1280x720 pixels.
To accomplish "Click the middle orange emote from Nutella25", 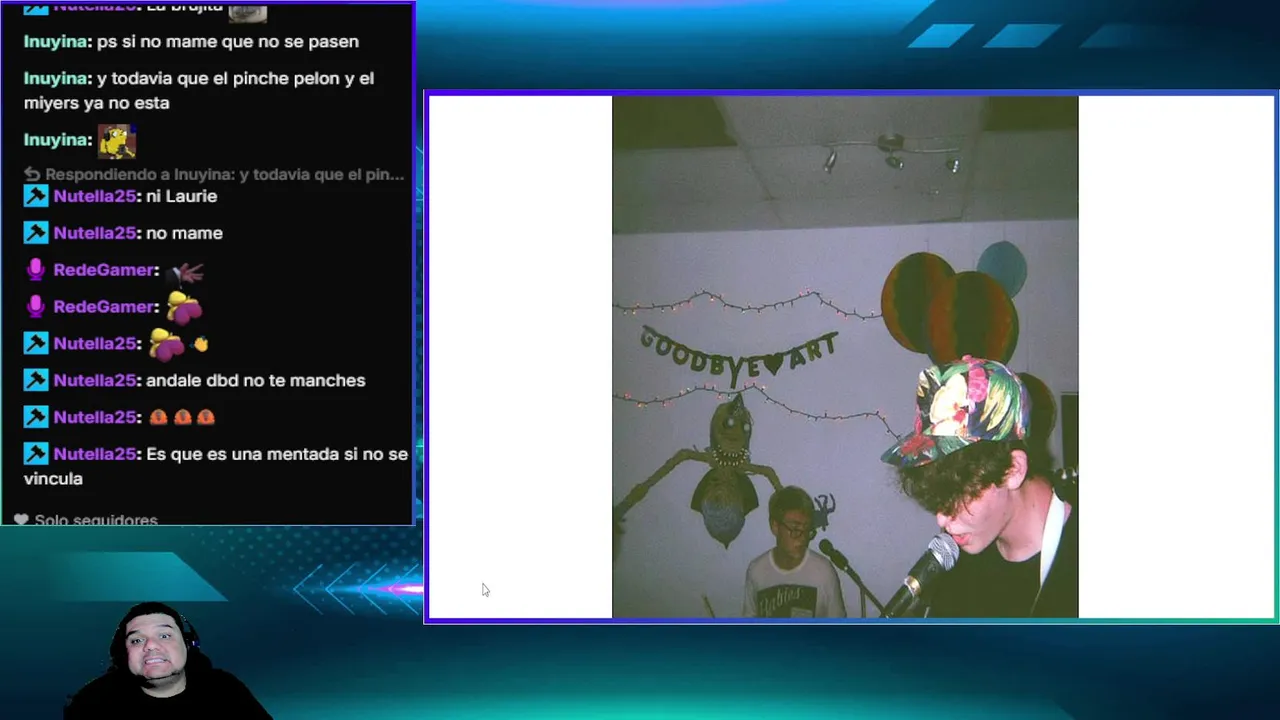I will (x=182, y=417).
